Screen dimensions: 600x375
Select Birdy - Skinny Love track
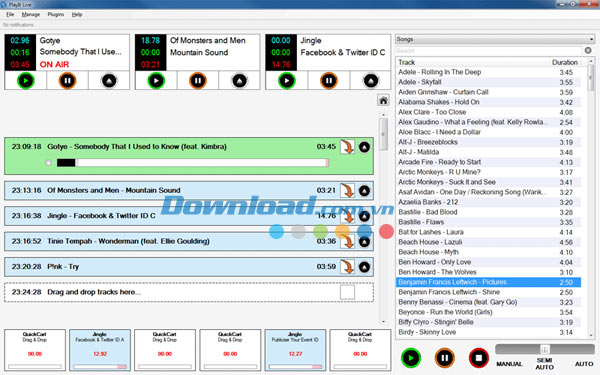tap(488, 332)
